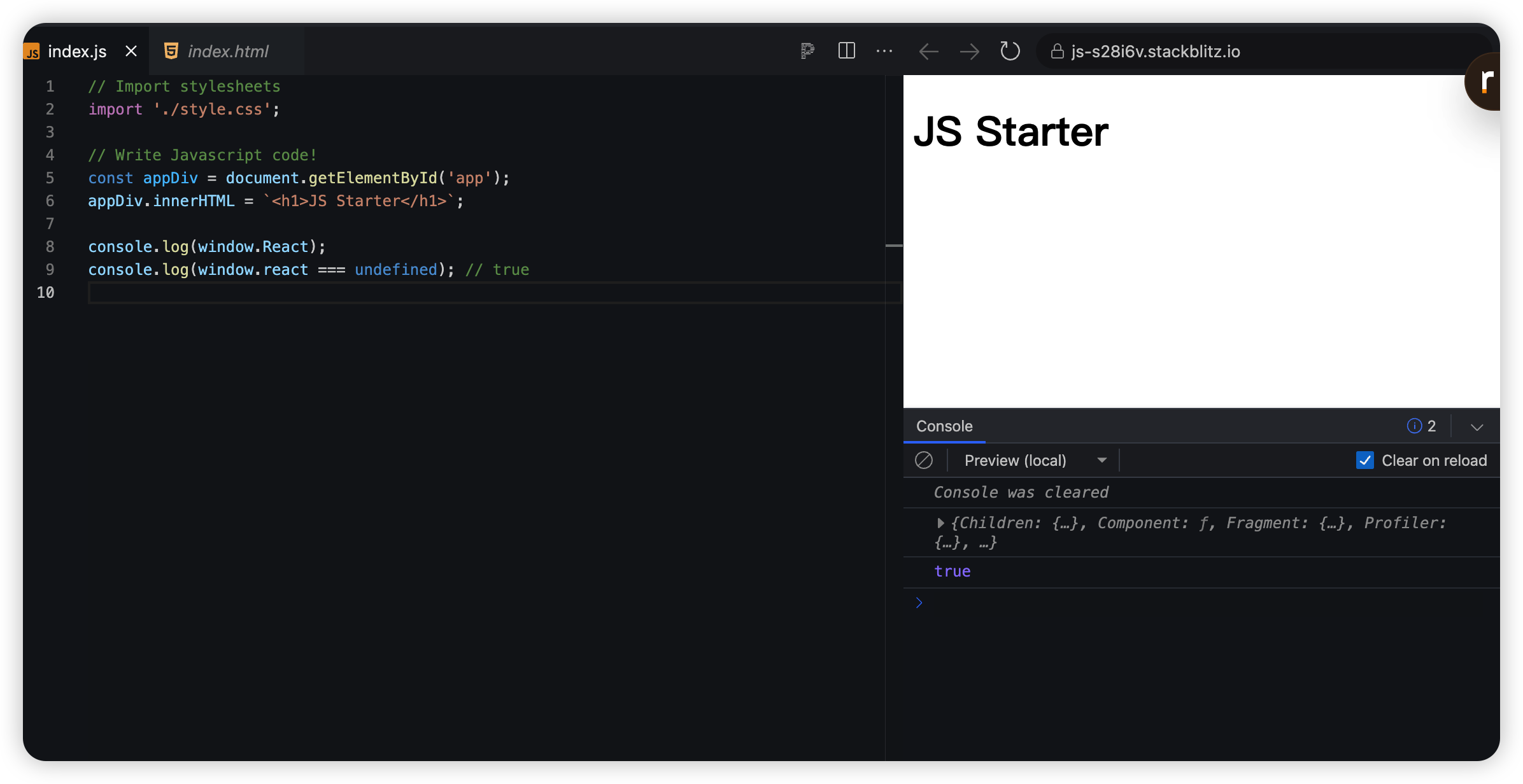The width and height of the screenshot is (1523, 784).
Task: Navigate forward in the preview pane
Action: [x=969, y=51]
